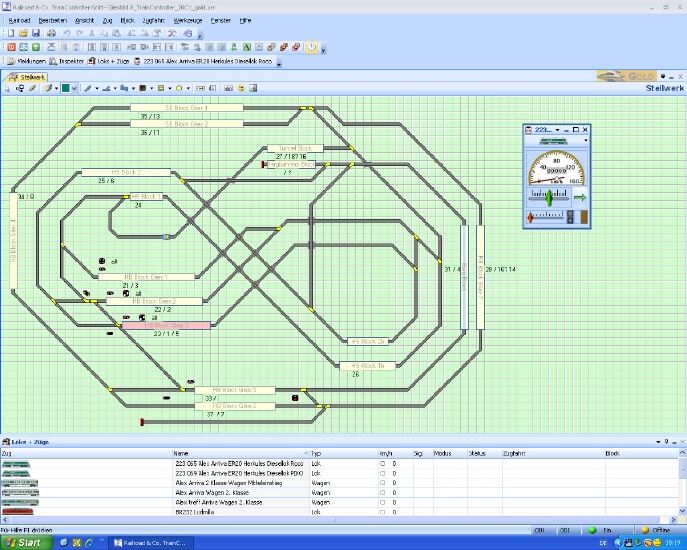Open the Inspektor panel
Screen dimensions: 687x550
tap(67, 61)
